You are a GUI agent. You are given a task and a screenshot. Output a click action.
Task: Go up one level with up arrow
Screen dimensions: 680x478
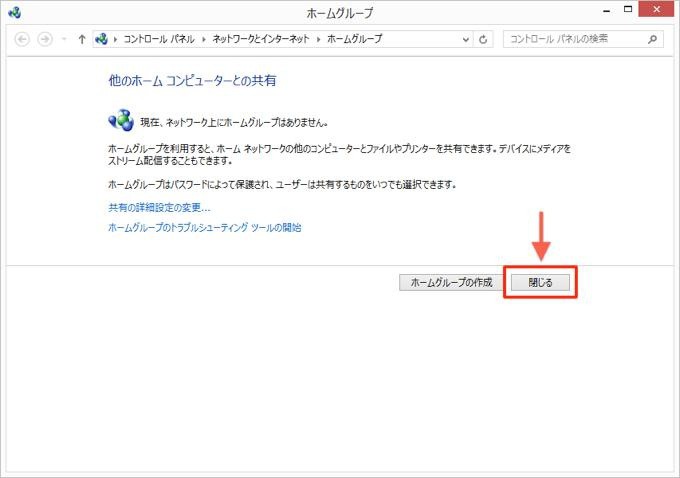[81, 40]
